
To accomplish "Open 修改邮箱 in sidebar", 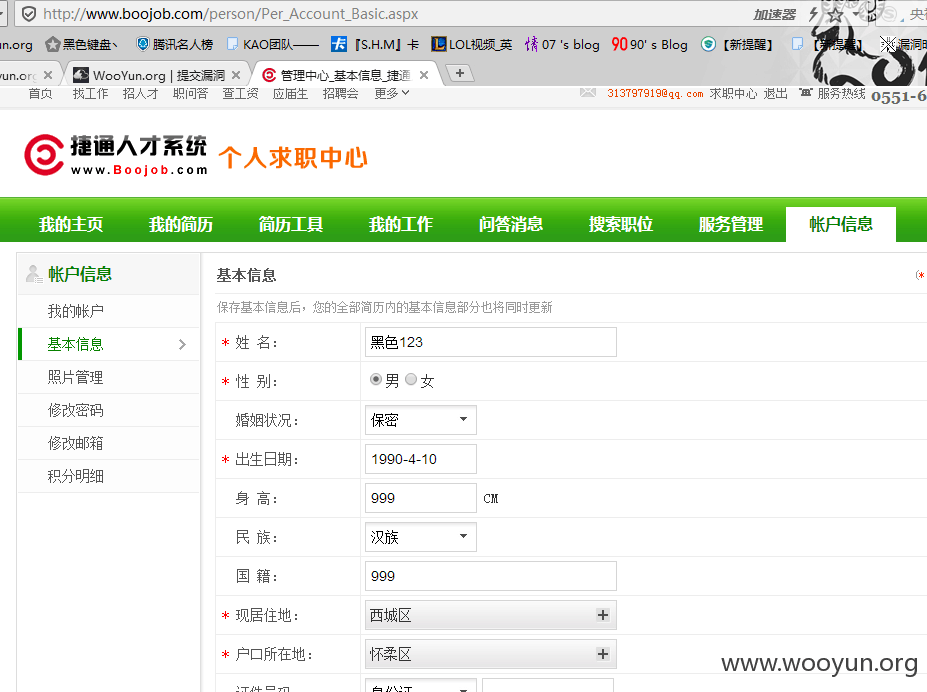I will pyautogui.click(x=109, y=443).
